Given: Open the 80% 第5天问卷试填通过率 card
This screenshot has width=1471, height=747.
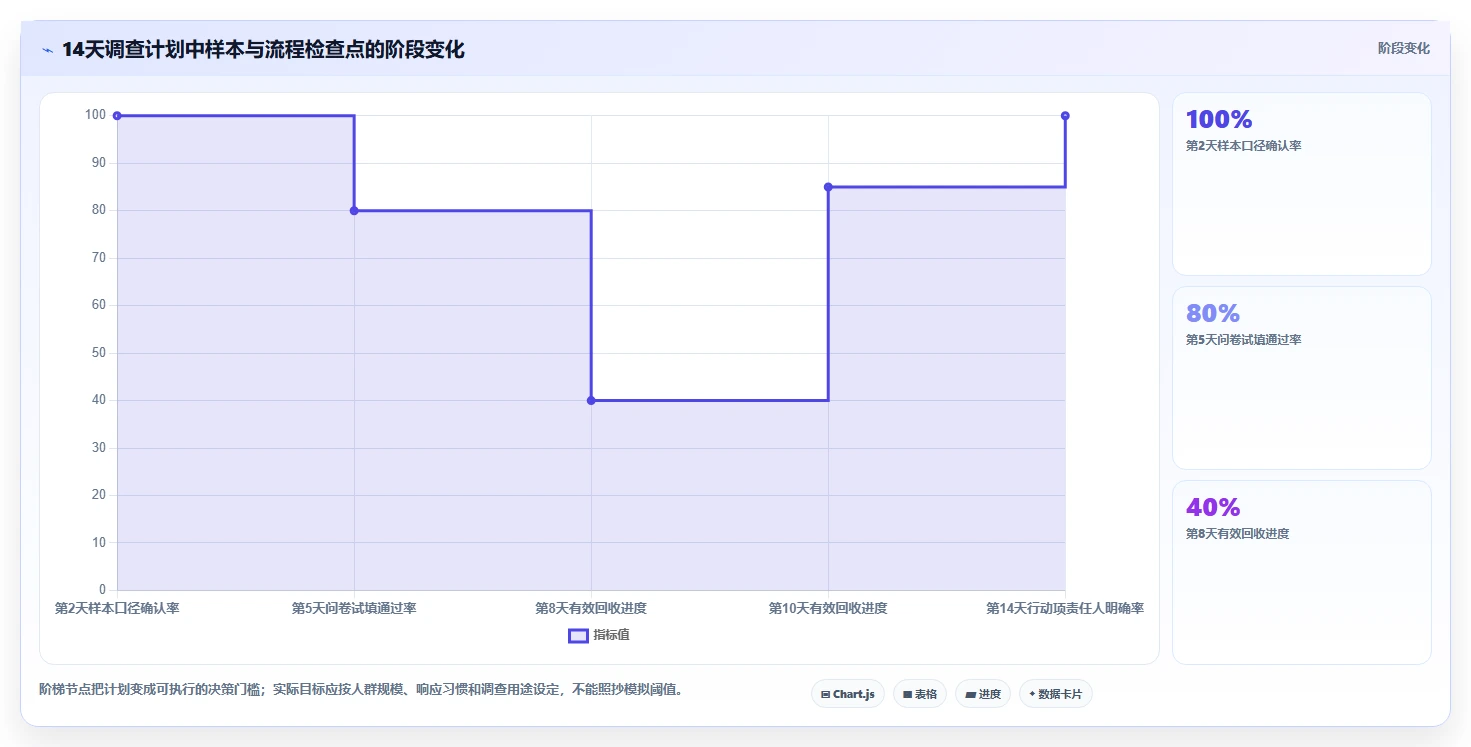Looking at the screenshot, I should pyautogui.click(x=1302, y=378).
